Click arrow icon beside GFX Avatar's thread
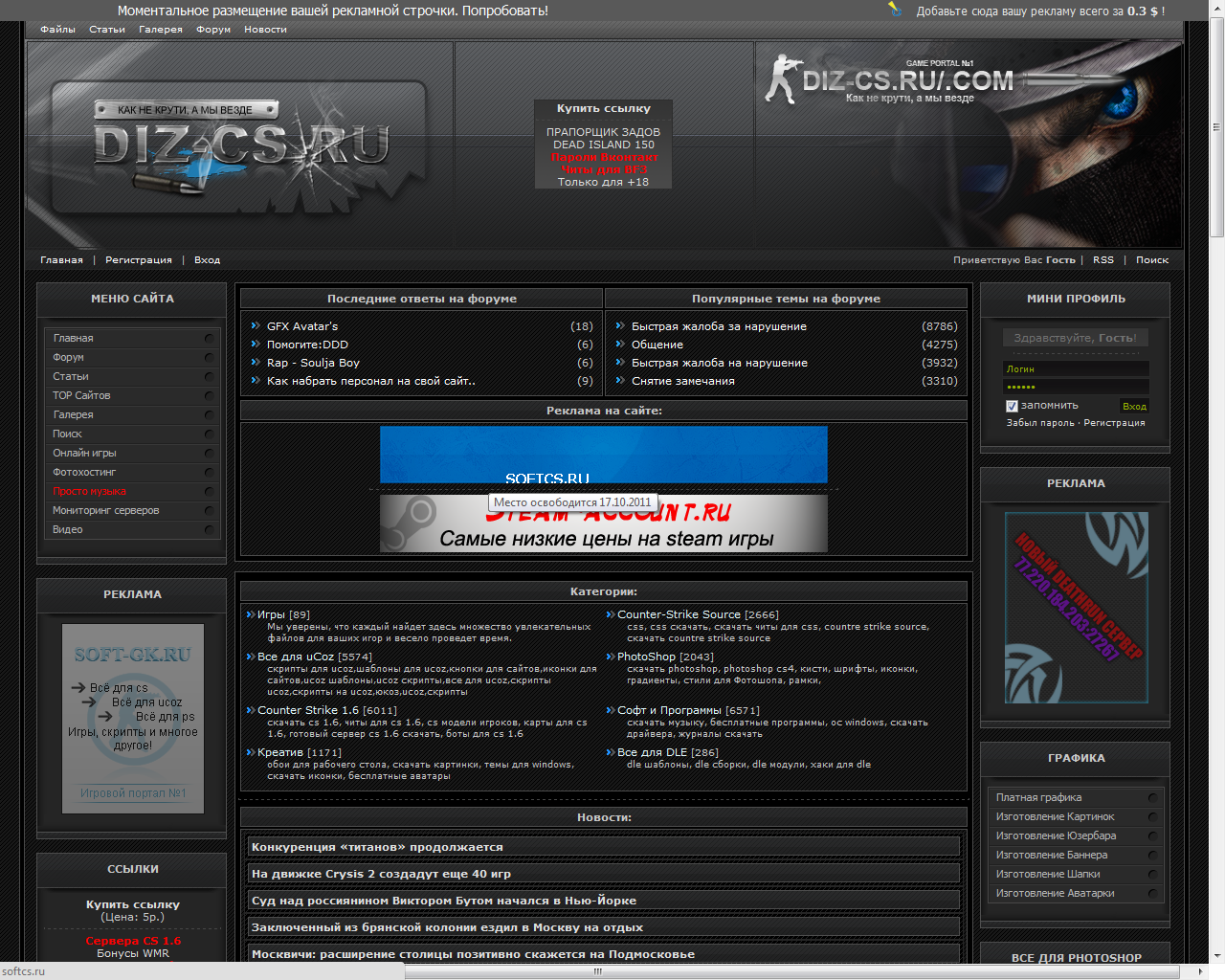This screenshot has width=1225, height=980. (256, 326)
